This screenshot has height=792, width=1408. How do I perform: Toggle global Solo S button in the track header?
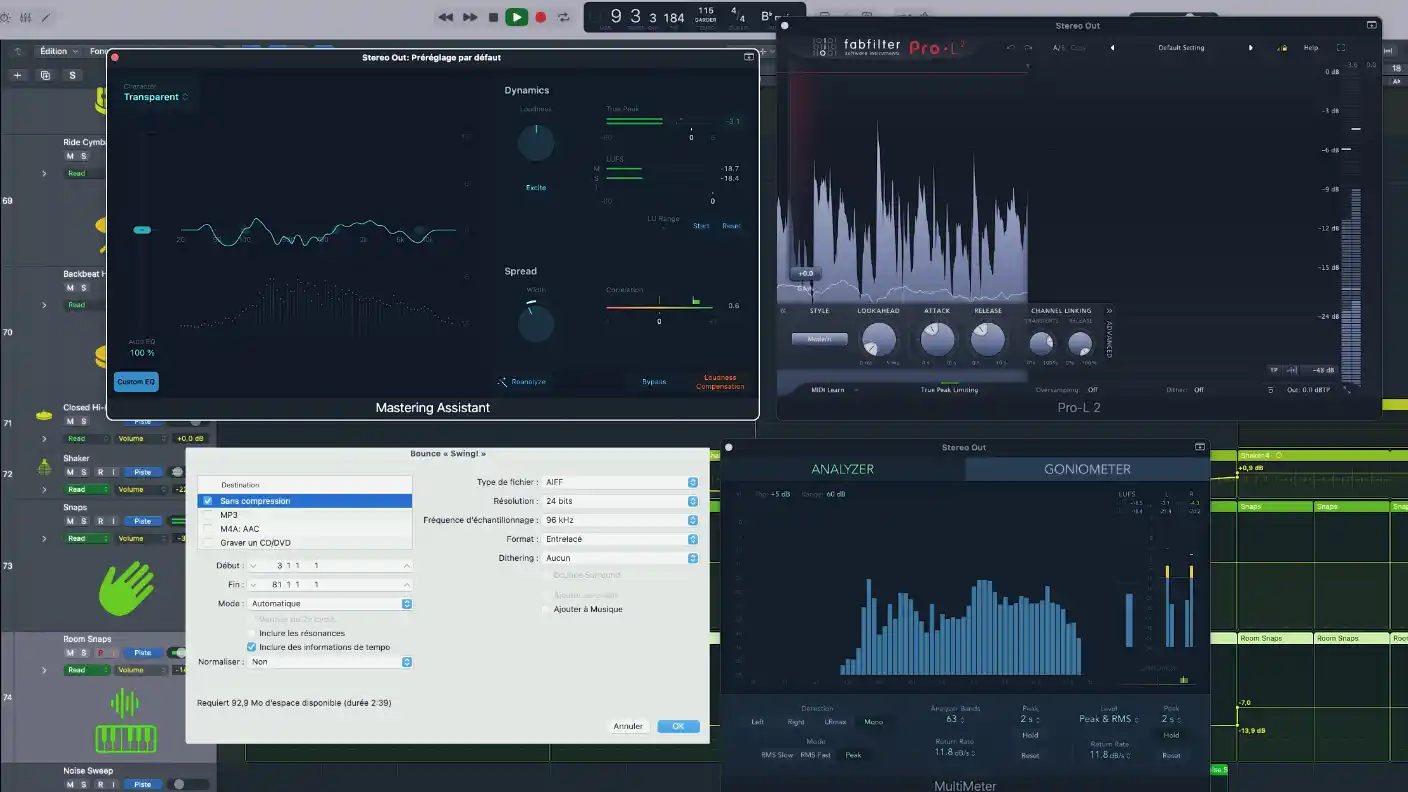click(72, 75)
